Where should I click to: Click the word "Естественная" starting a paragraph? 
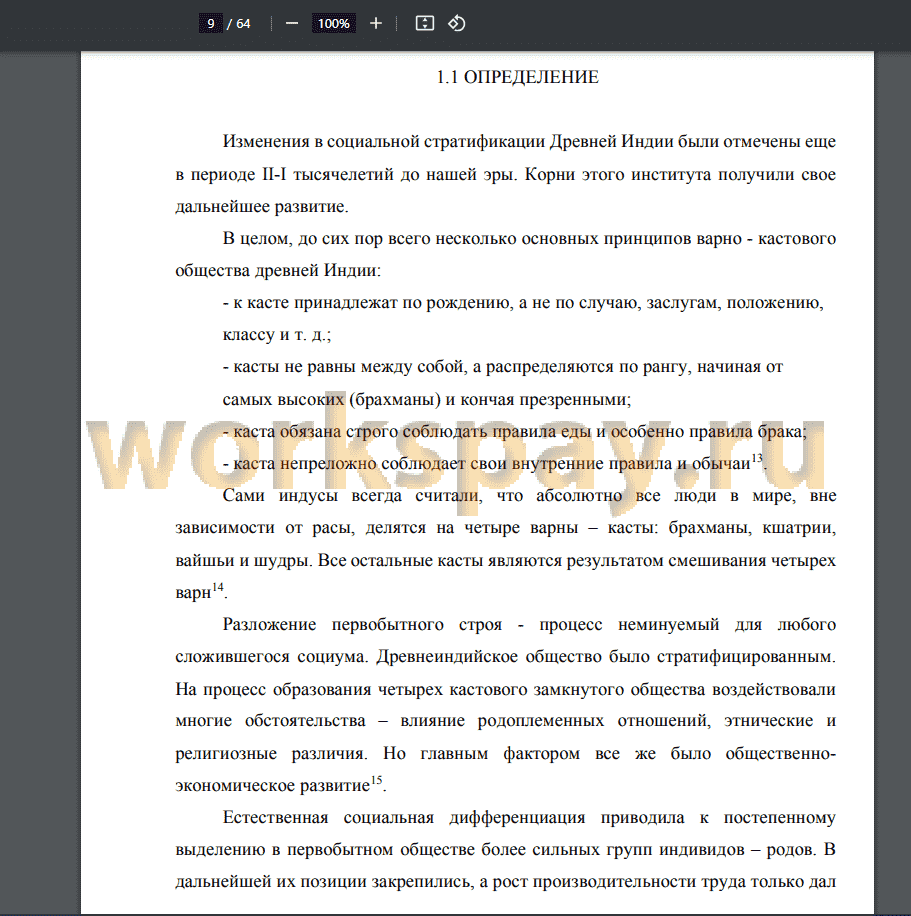(x=275, y=817)
